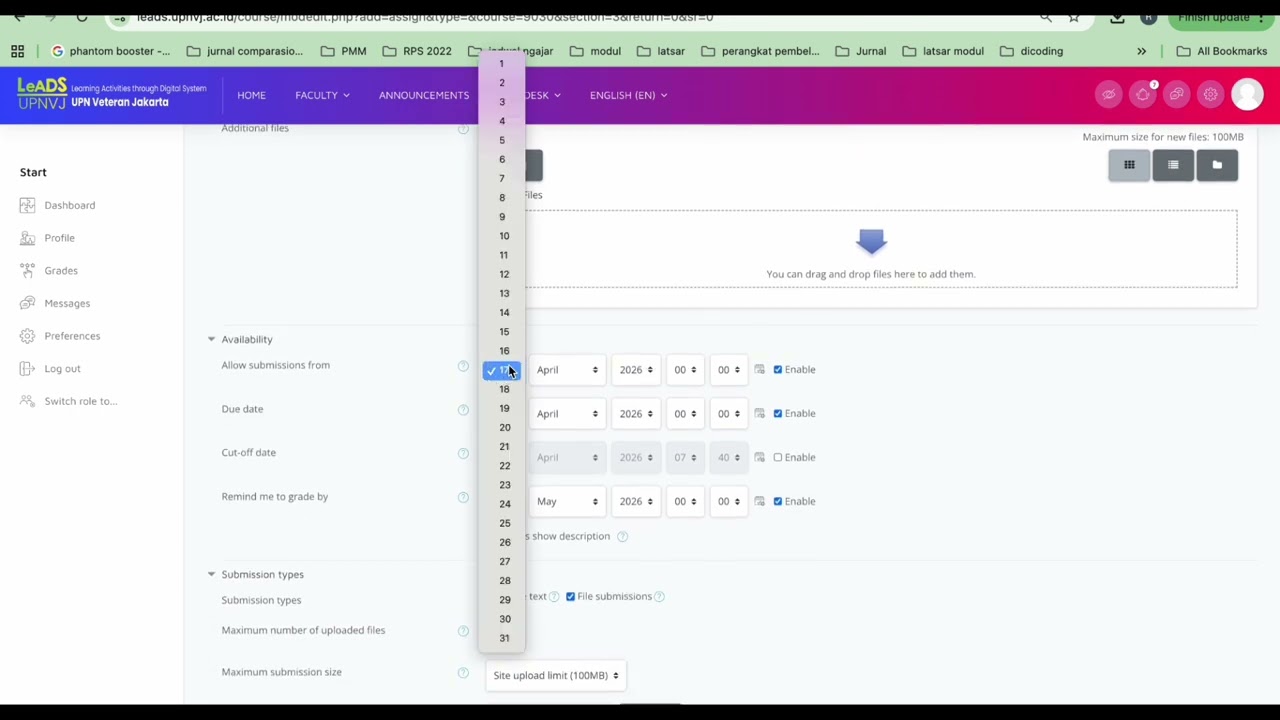Open calendar picker for Due date

(x=760, y=414)
